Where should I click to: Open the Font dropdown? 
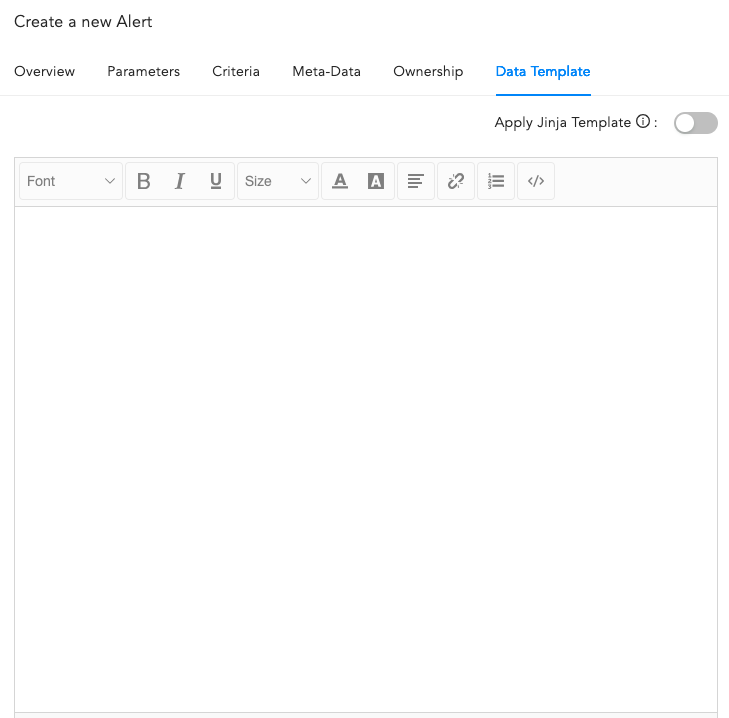(71, 181)
